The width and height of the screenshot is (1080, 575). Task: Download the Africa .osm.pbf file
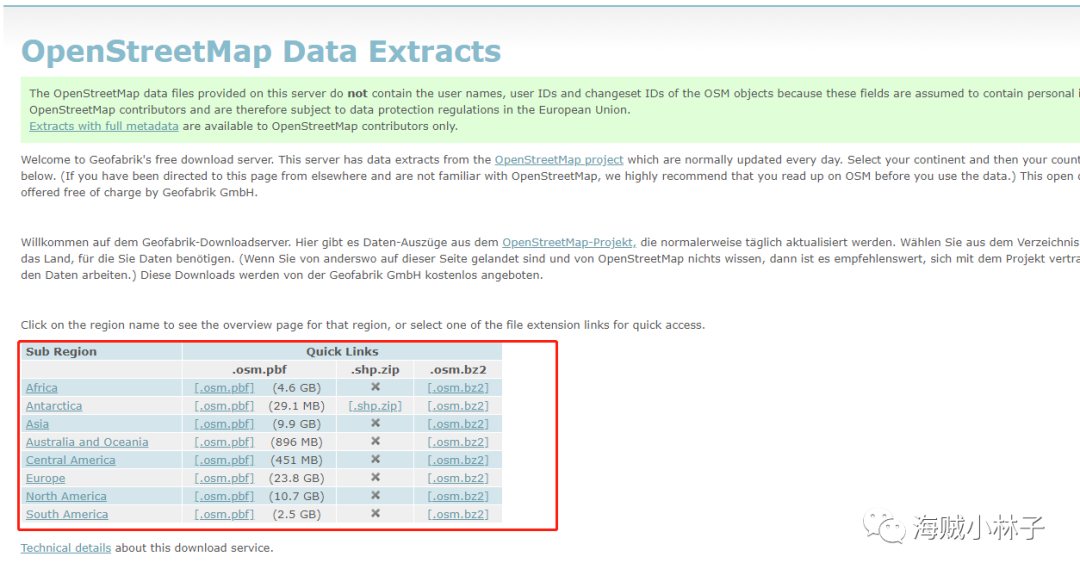click(x=224, y=388)
